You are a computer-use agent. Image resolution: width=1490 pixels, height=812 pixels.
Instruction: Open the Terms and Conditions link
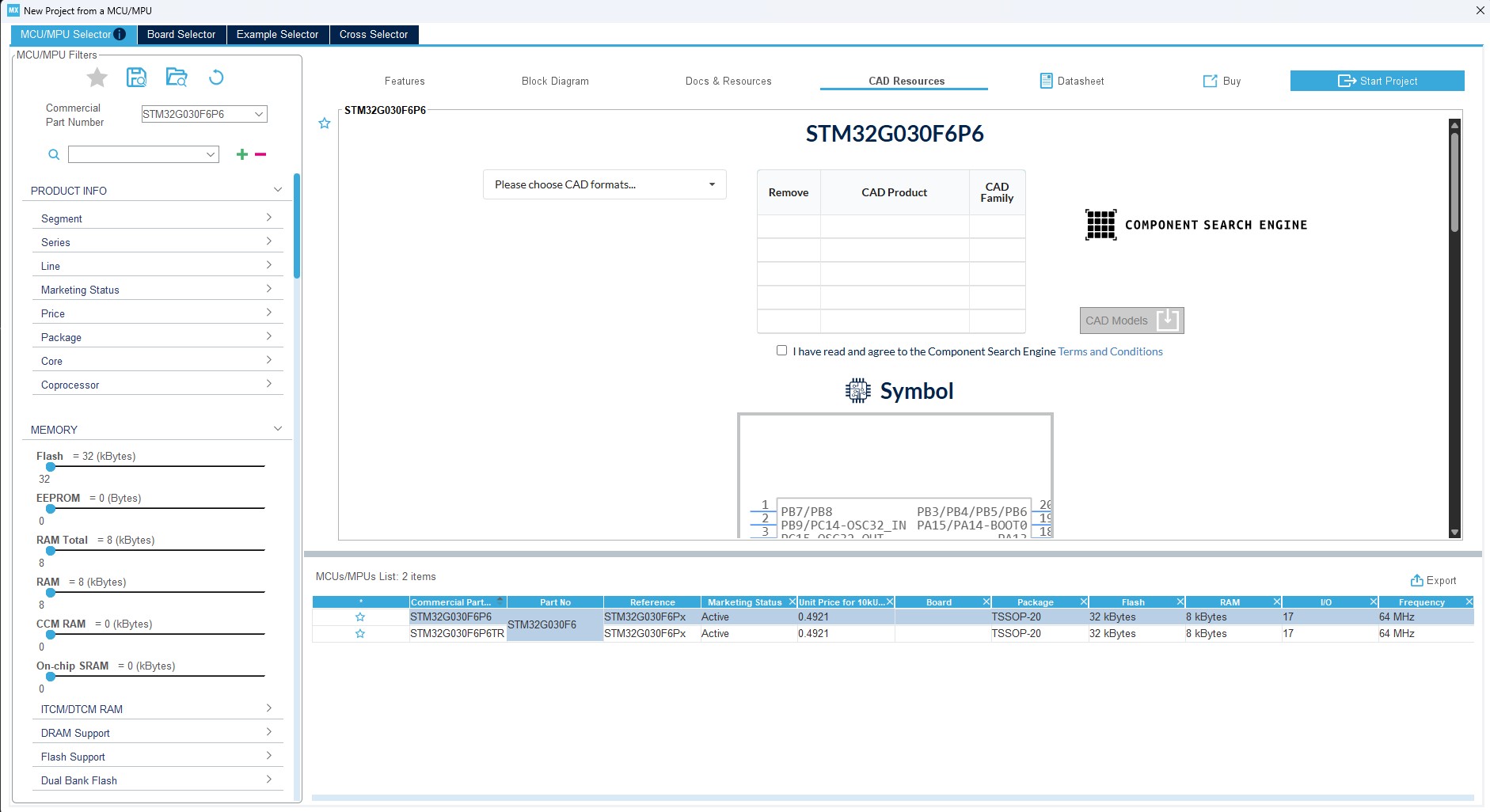pyautogui.click(x=1111, y=351)
